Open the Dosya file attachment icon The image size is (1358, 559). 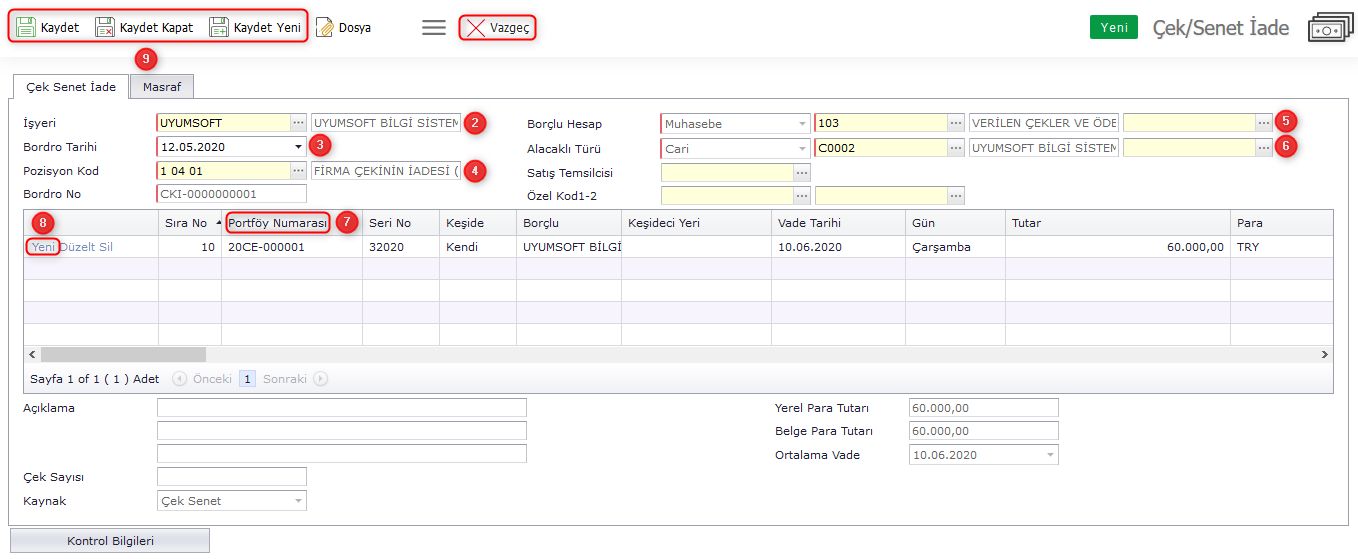325,28
